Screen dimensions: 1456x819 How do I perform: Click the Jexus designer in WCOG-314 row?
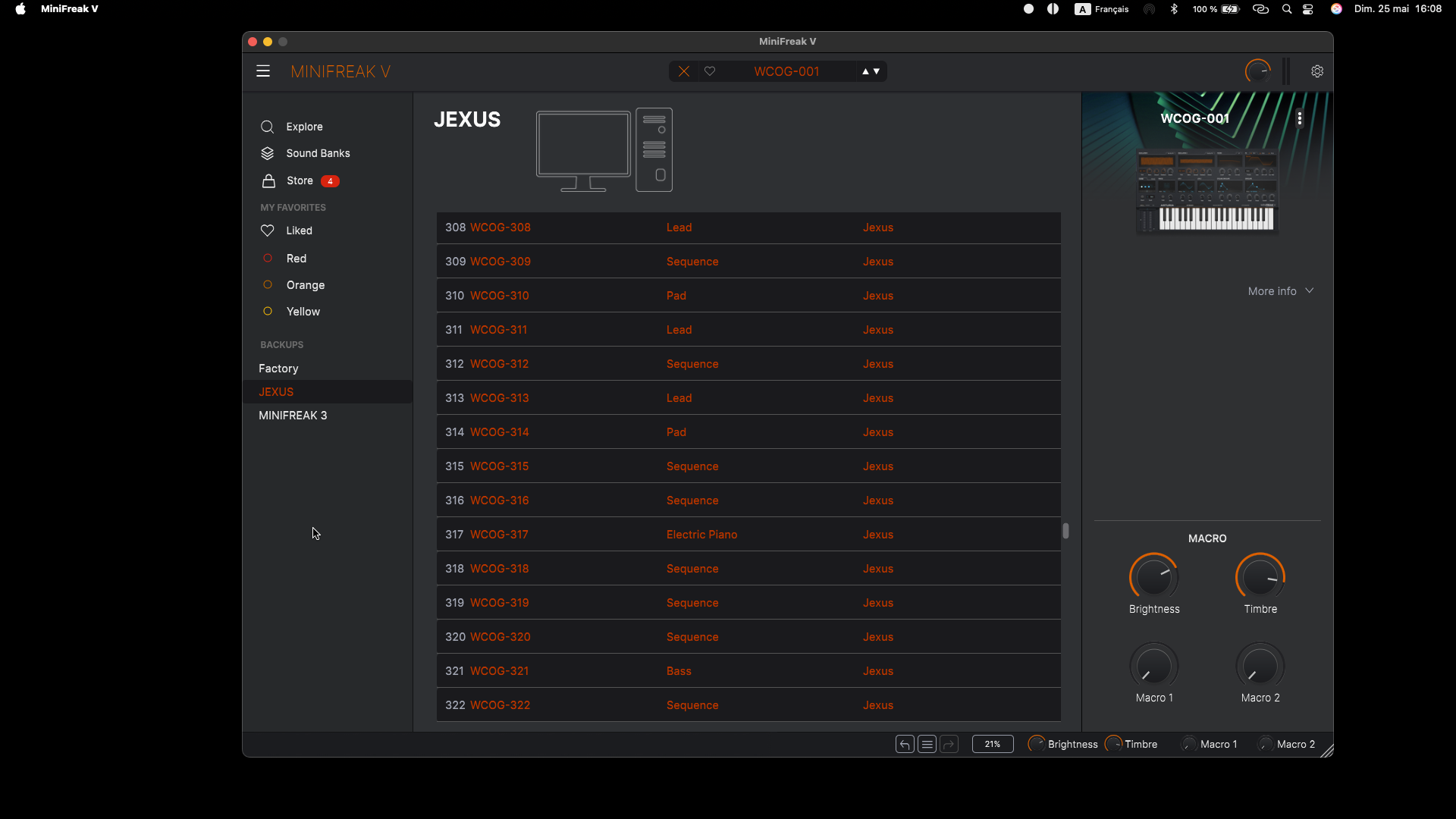pyautogui.click(x=878, y=432)
